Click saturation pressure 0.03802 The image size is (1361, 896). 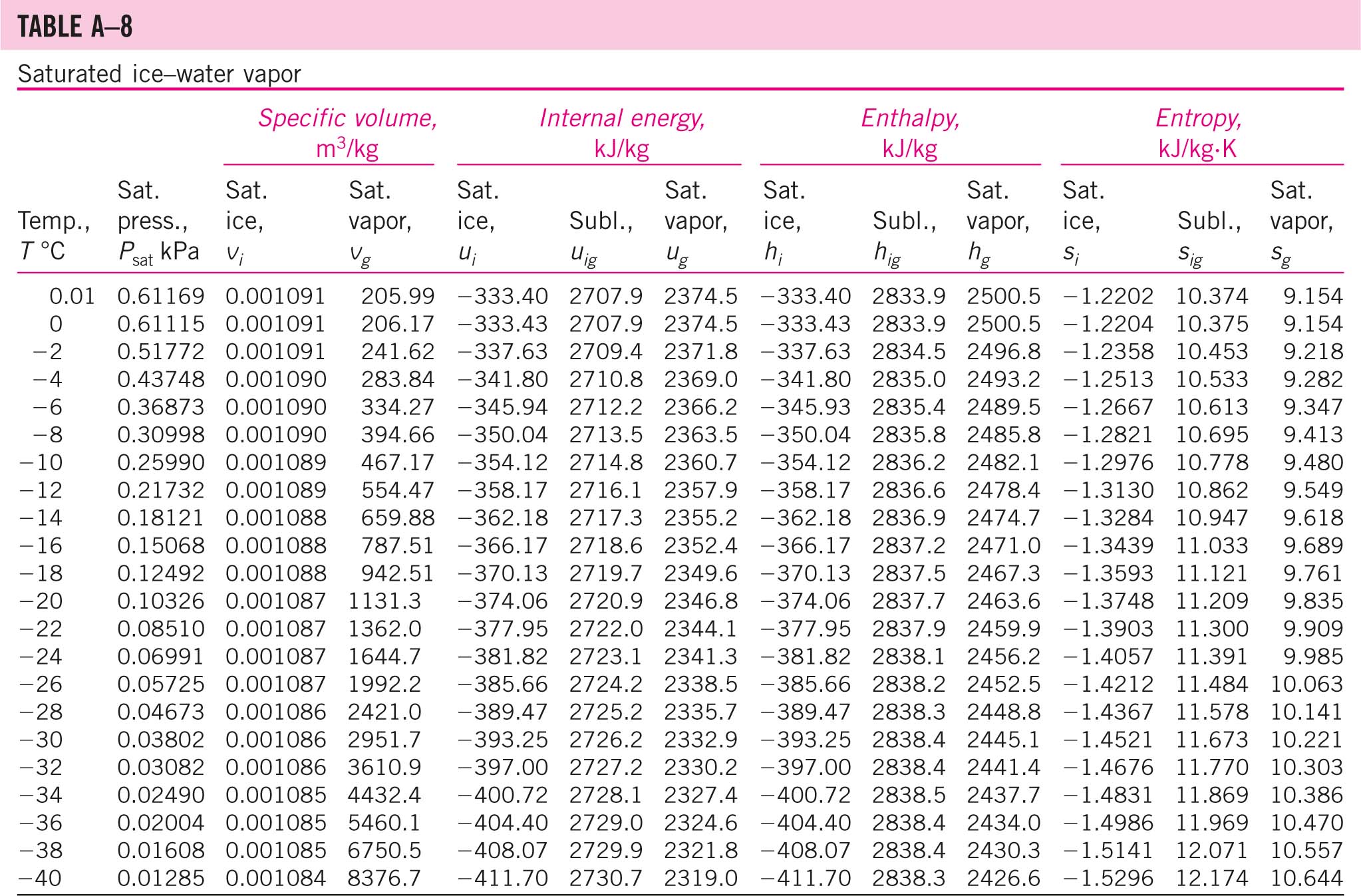click(161, 740)
